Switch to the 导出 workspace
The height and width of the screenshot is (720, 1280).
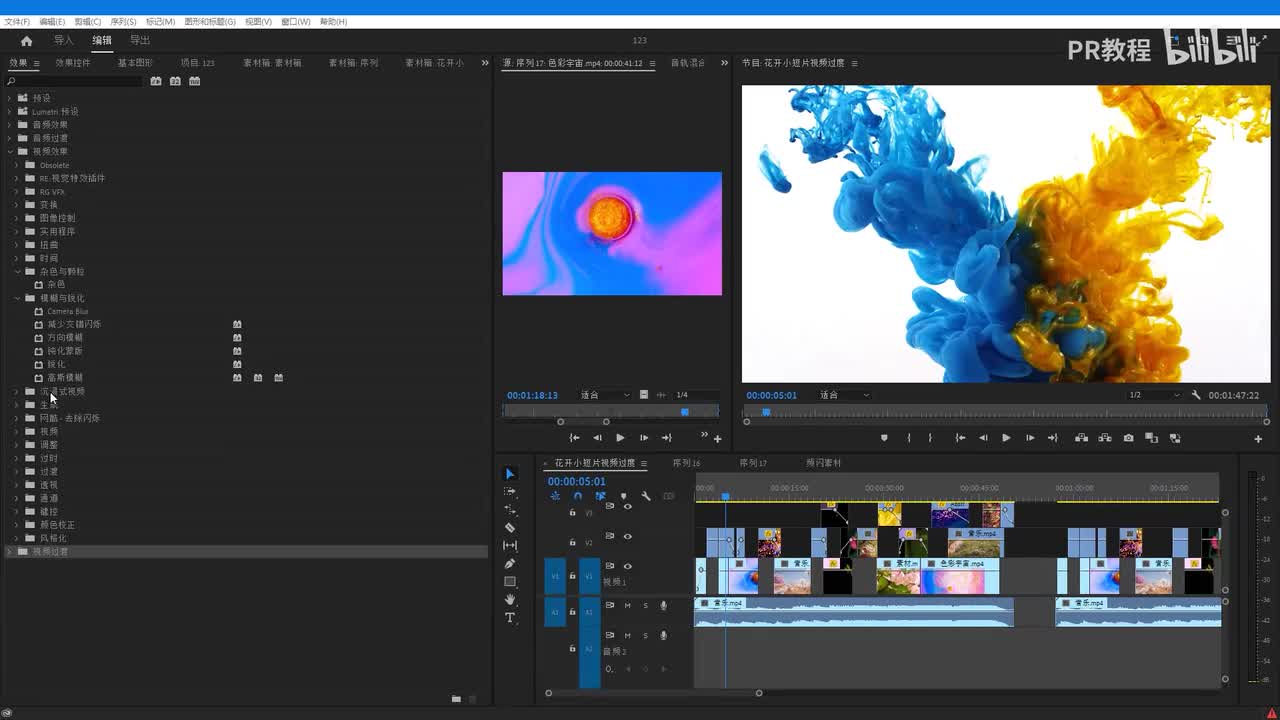pos(140,41)
